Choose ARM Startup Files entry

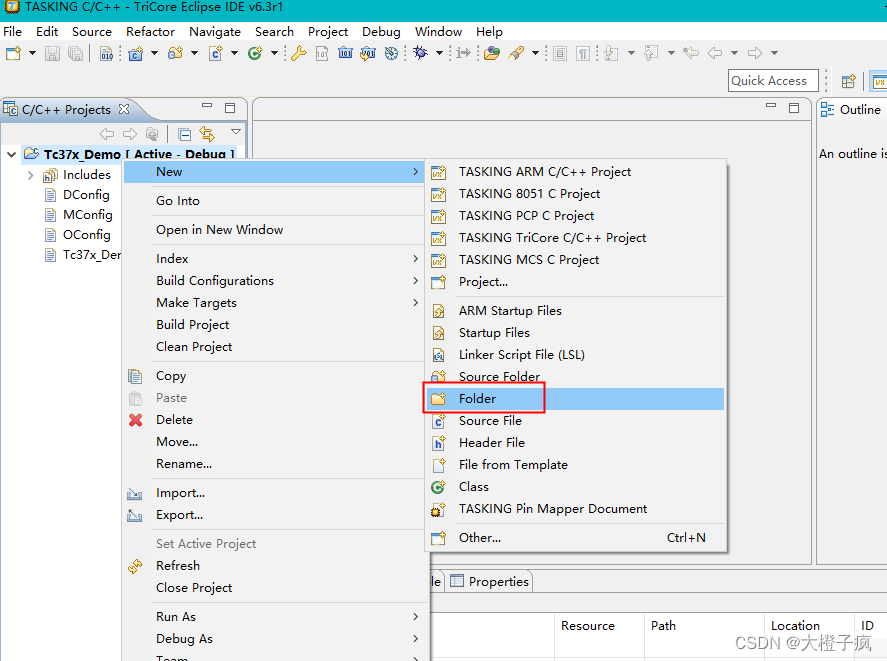coord(574,311)
